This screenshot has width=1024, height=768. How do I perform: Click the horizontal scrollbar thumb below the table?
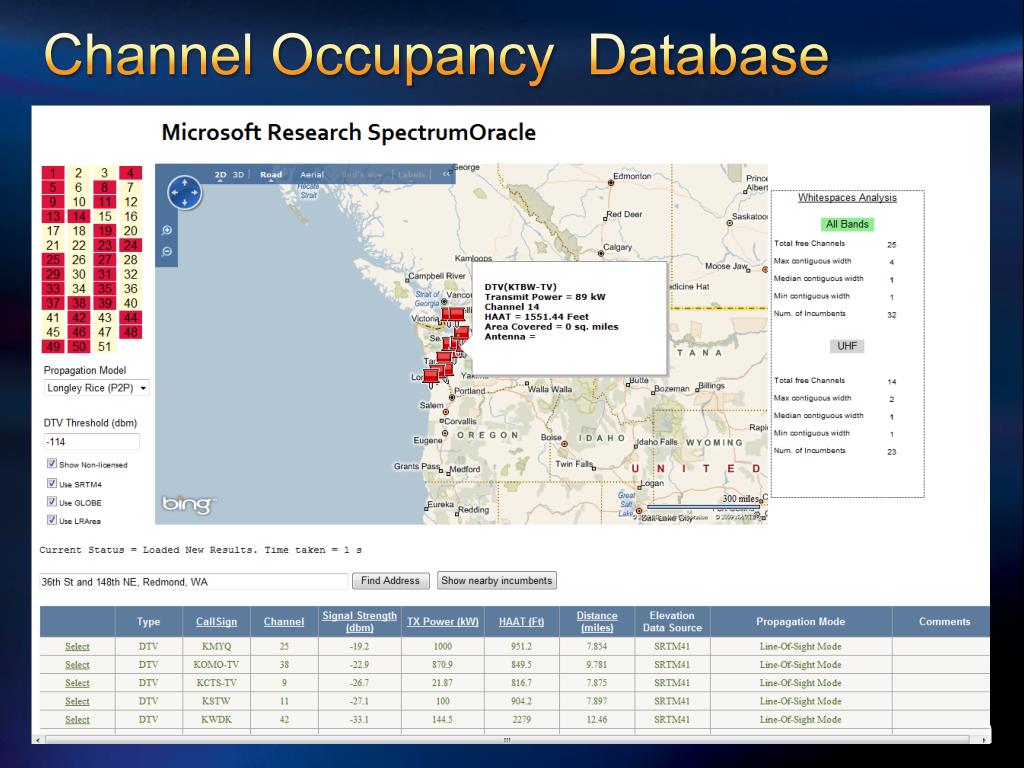507,740
